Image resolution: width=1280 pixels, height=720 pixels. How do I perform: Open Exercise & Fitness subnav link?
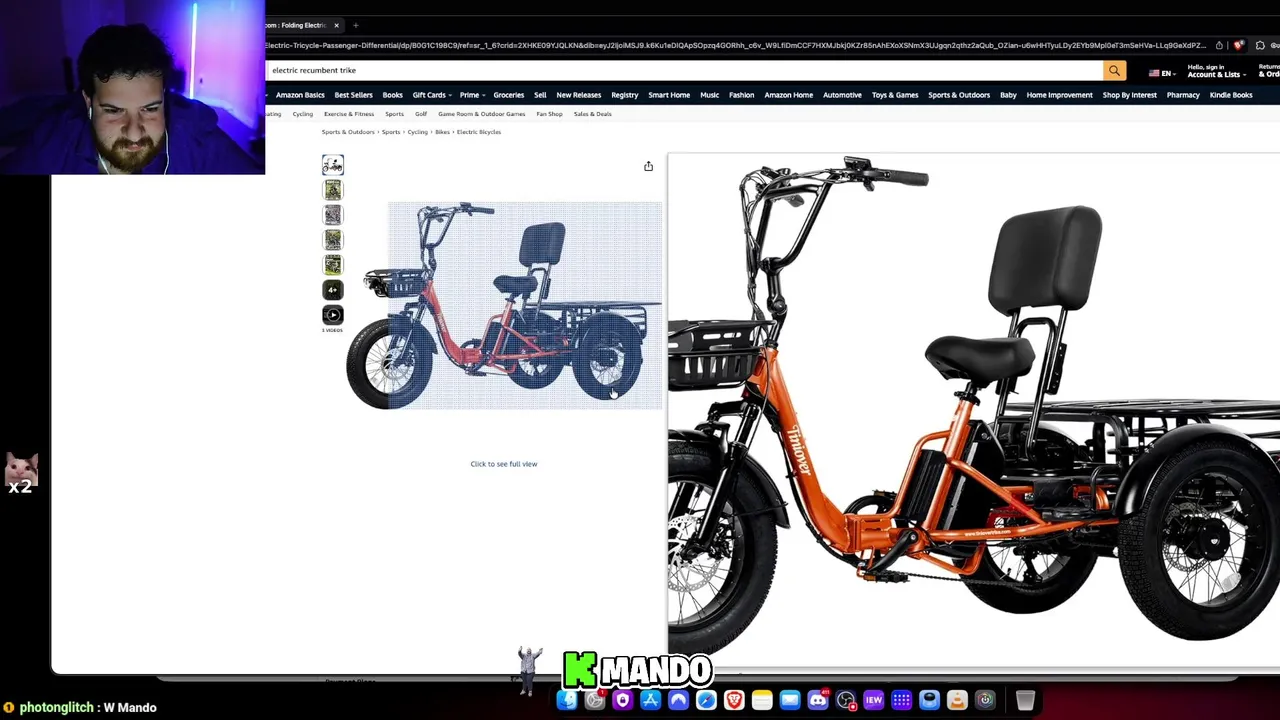[349, 114]
